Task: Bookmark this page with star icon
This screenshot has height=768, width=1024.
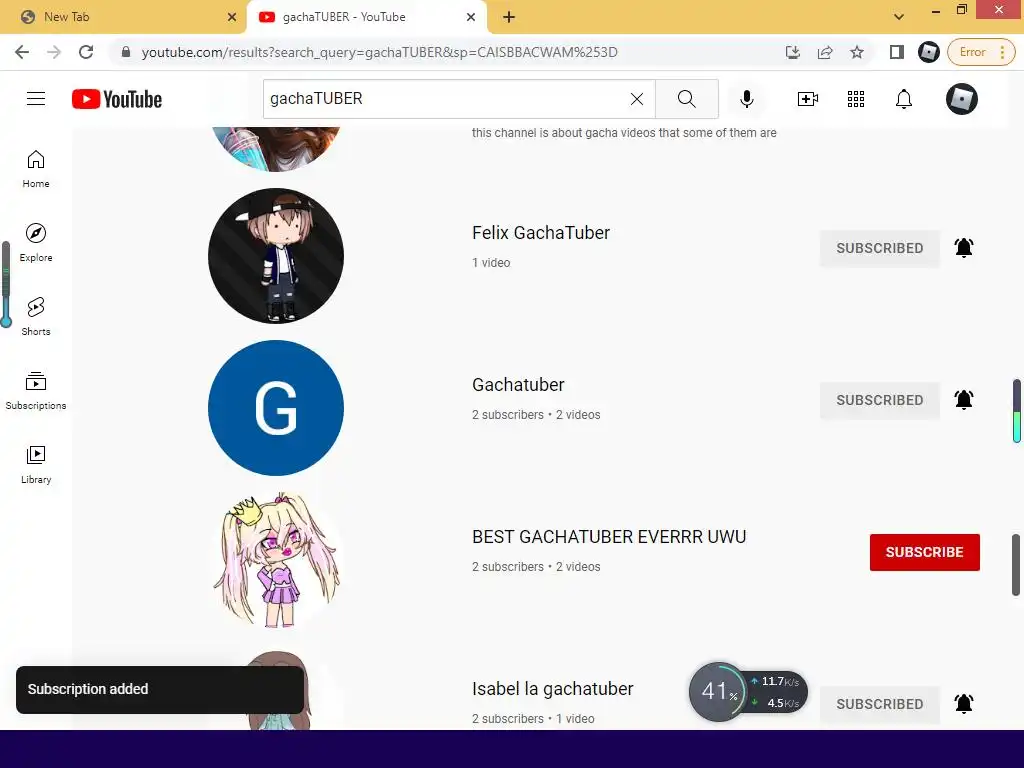Action: 857,52
